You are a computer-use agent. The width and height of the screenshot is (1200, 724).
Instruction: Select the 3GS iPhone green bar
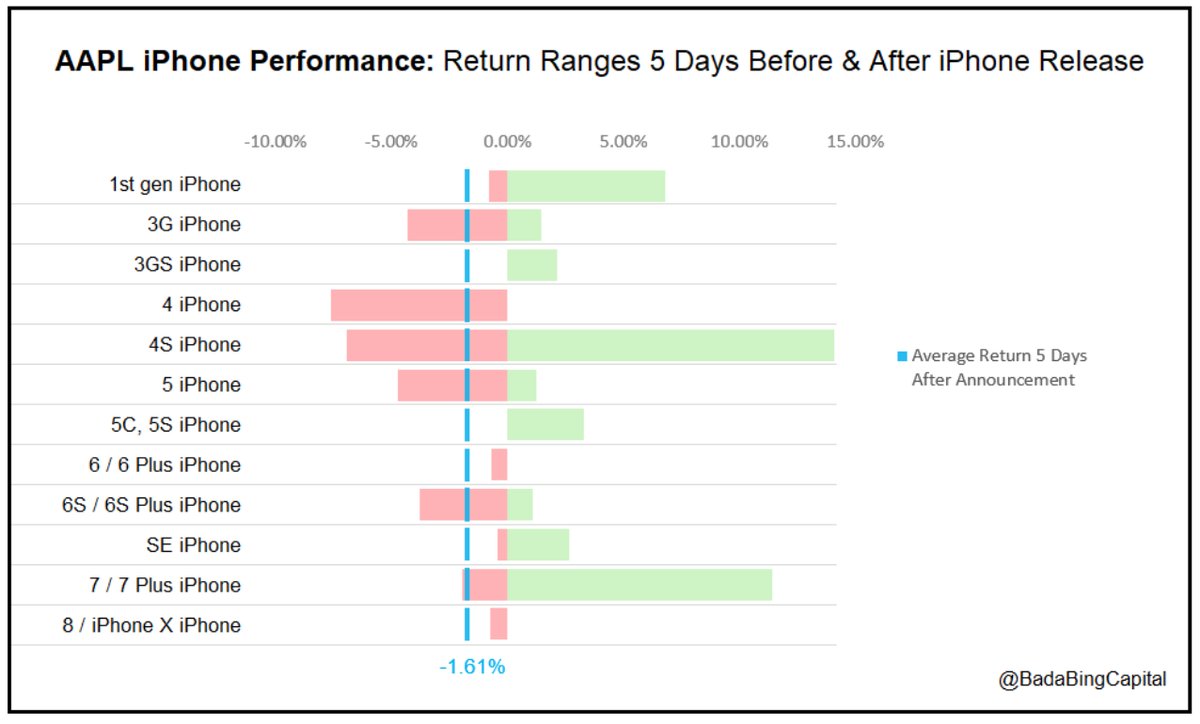click(x=532, y=265)
